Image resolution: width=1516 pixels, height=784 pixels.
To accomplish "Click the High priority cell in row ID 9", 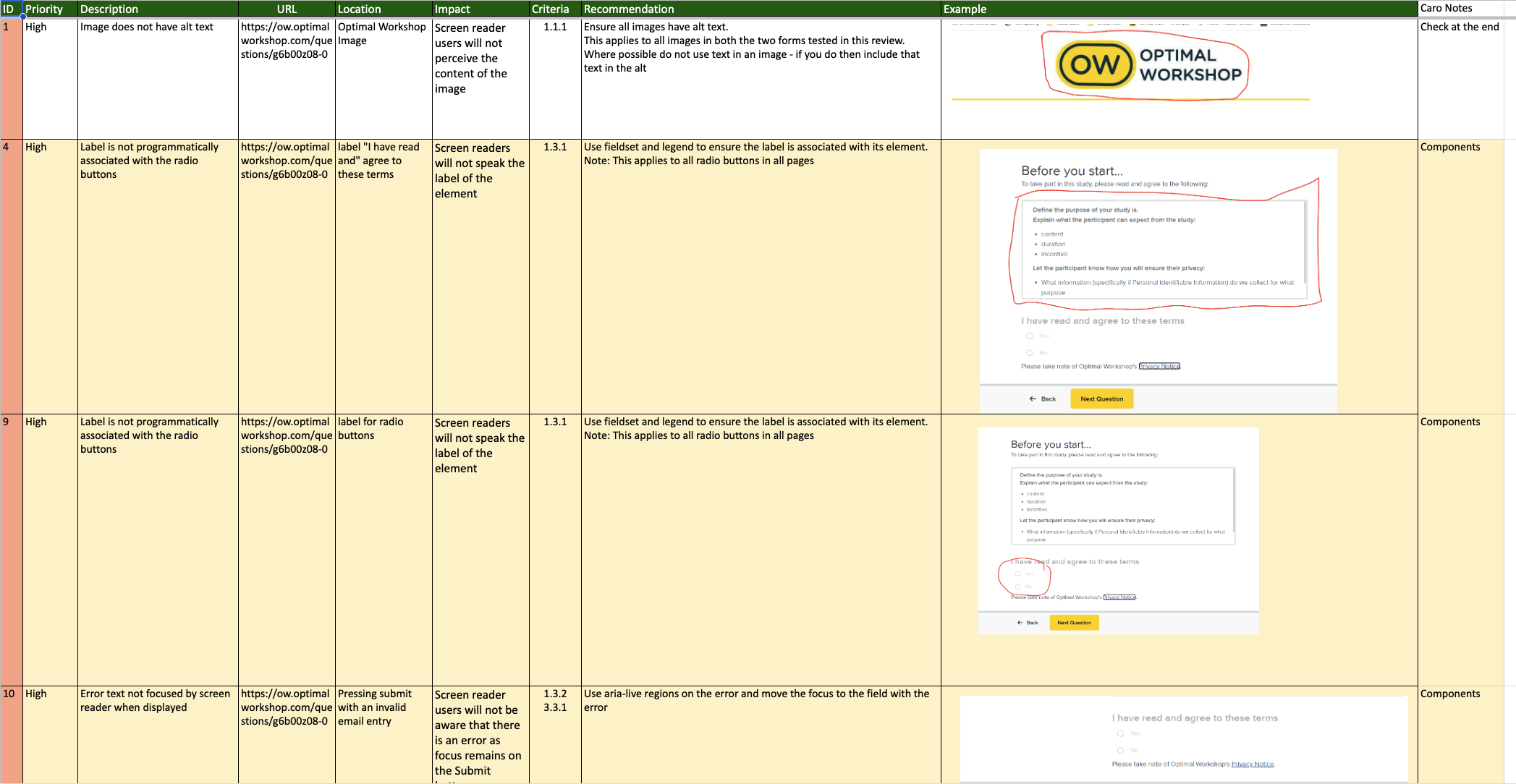I will click(50, 550).
